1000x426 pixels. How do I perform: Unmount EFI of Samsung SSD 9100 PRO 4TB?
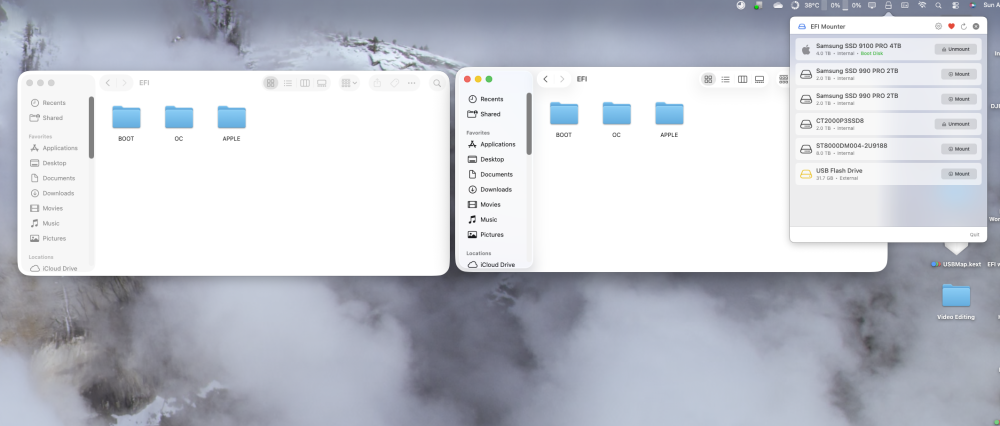point(955,49)
